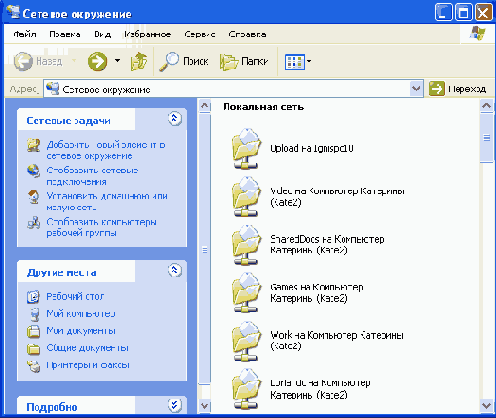Select the Work network folder icon
Viewport: 496px width, 418px height.
(x=246, y=341)
